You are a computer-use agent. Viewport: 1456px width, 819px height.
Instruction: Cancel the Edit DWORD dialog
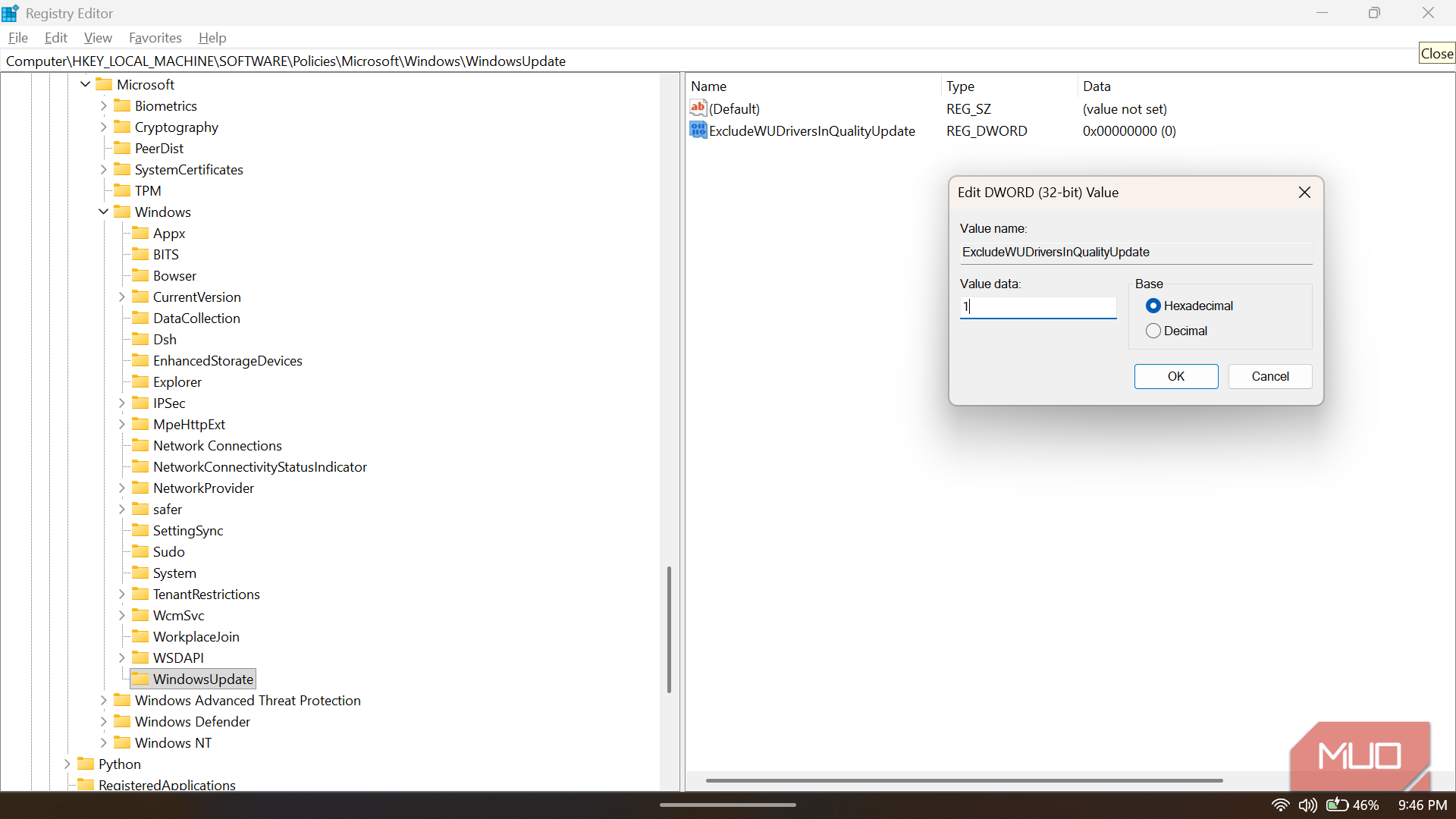point(1270,376)
